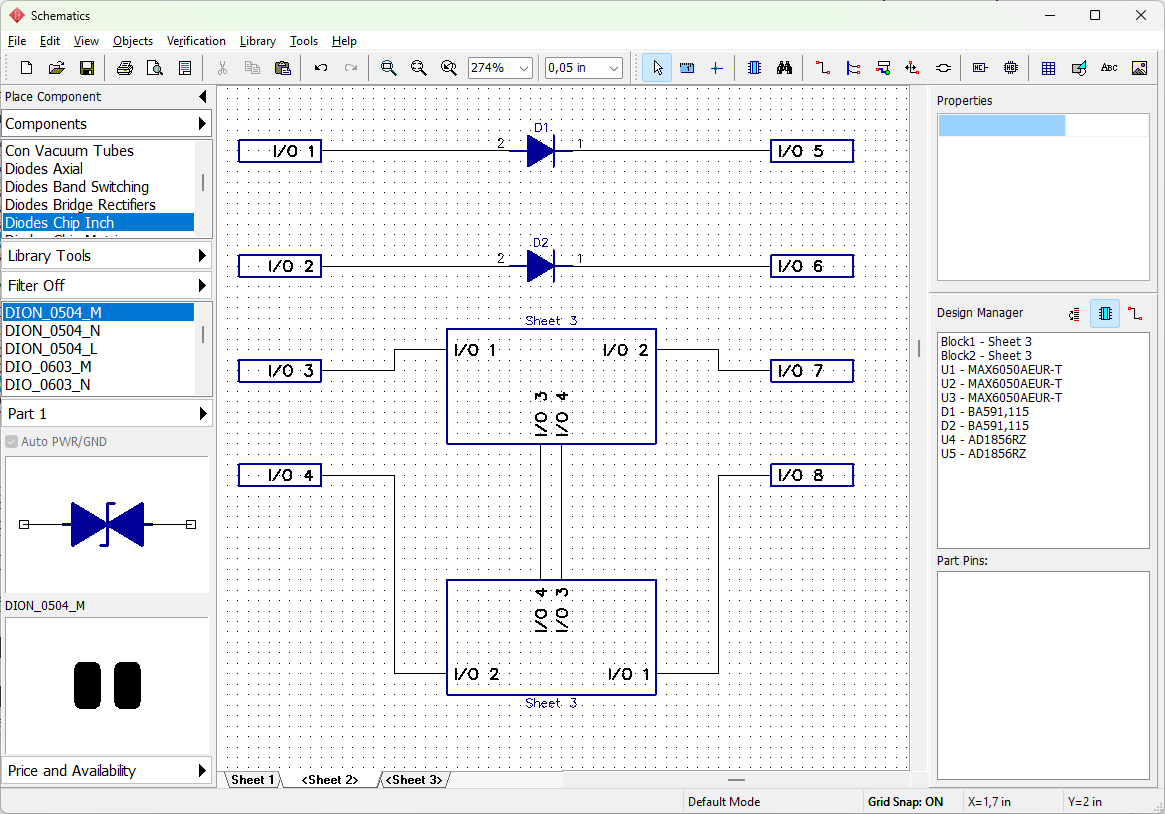Screen dimensions: 1165x814
Task: Select the place wire tool
Action: pos(822,68)
